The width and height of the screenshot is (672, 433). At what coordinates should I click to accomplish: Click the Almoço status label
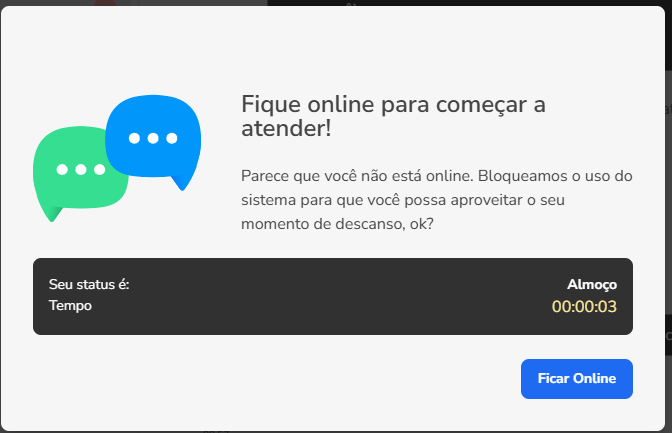tap(592, 284)
